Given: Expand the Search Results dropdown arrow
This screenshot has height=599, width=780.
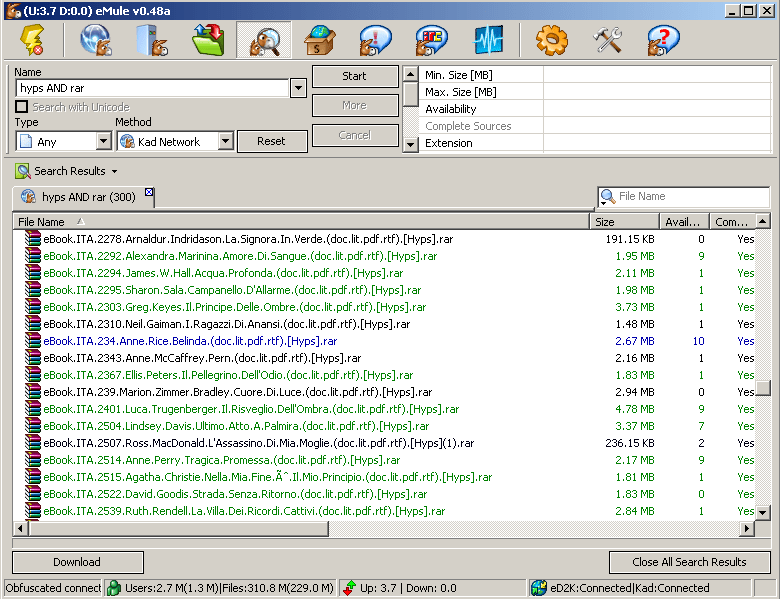Looking at the screenshot, I should click(x=114, y=172).
